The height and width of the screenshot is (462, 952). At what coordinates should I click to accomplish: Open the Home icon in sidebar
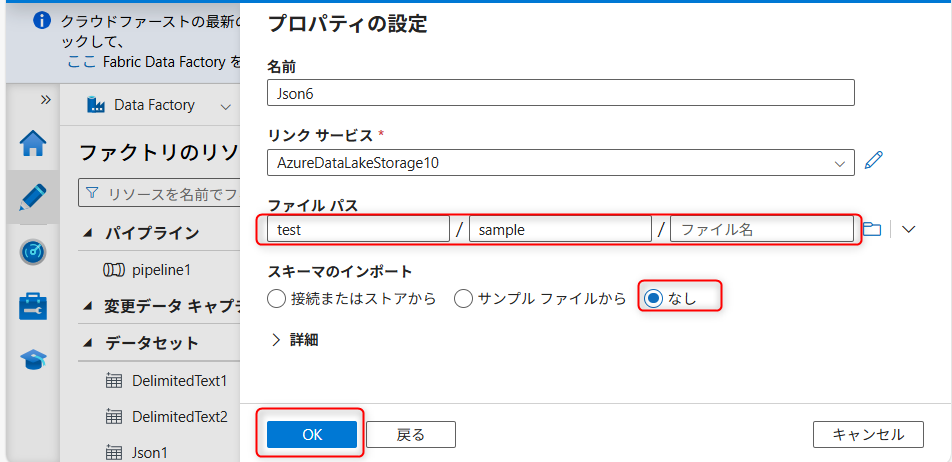coord(33,144)
